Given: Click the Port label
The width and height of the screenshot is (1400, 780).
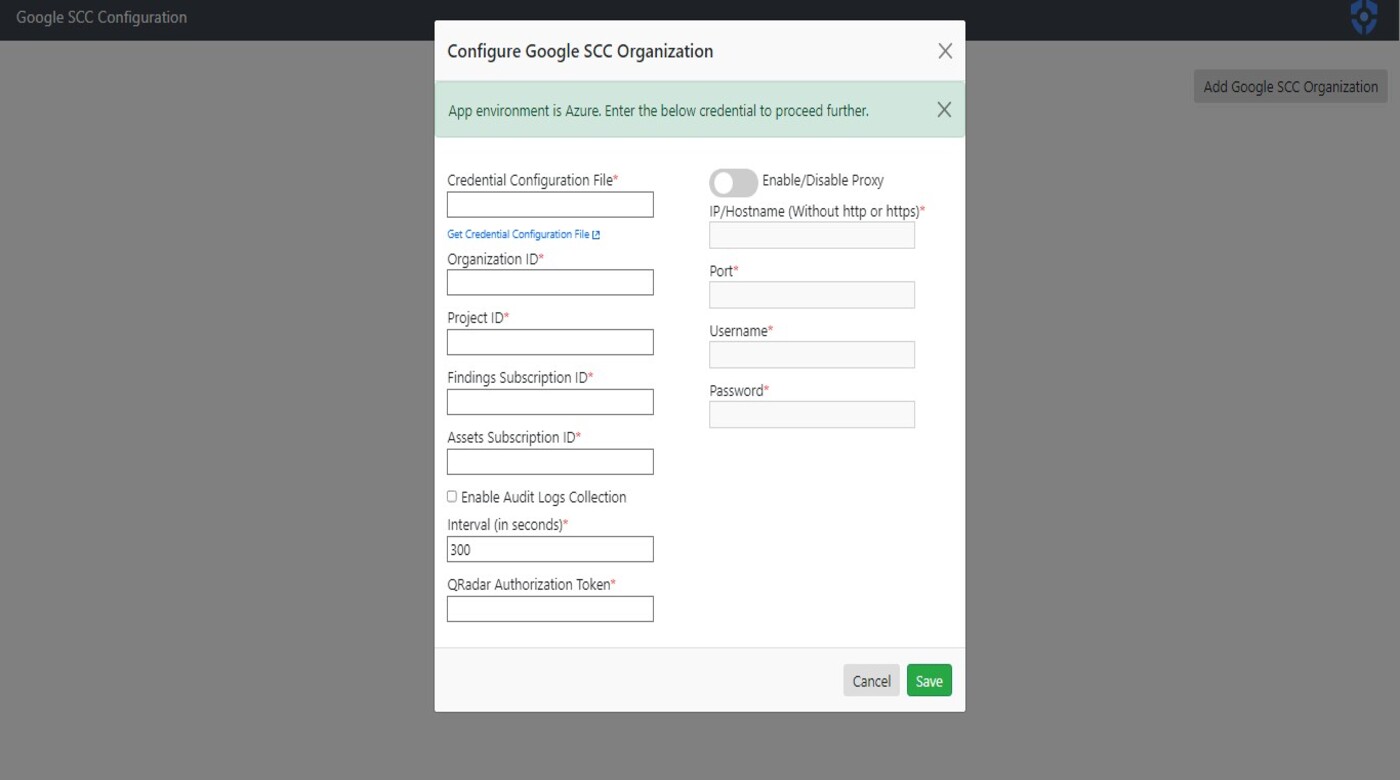Looking at the screenshot, I should click(x=724, y=271).
